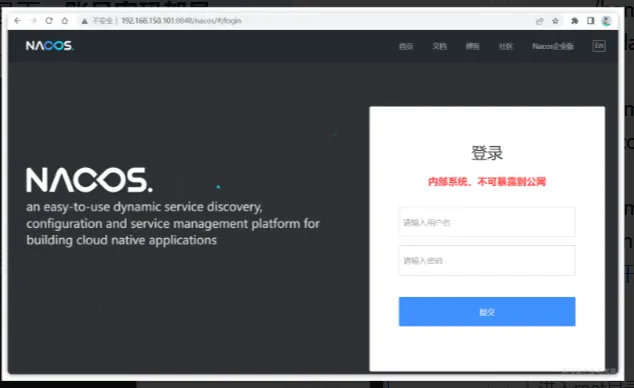The width and height of the screenshot is (634, 388).
Task: Open browser side panel icon
Action: [590, 21]
